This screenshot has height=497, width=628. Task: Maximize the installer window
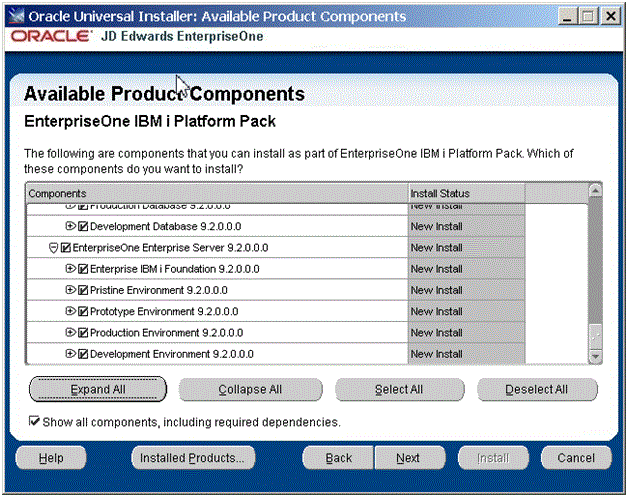point(588,16)
